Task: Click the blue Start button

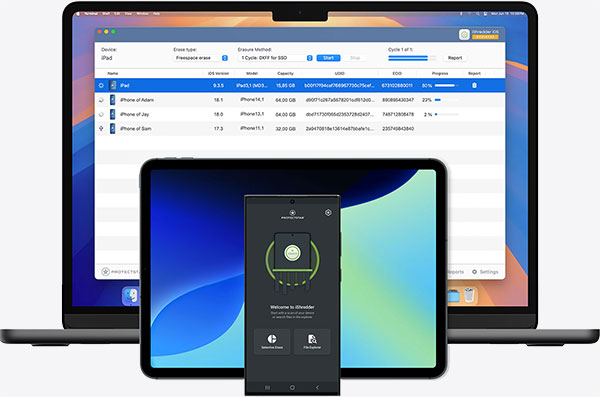Action: (x=328, y=58)
